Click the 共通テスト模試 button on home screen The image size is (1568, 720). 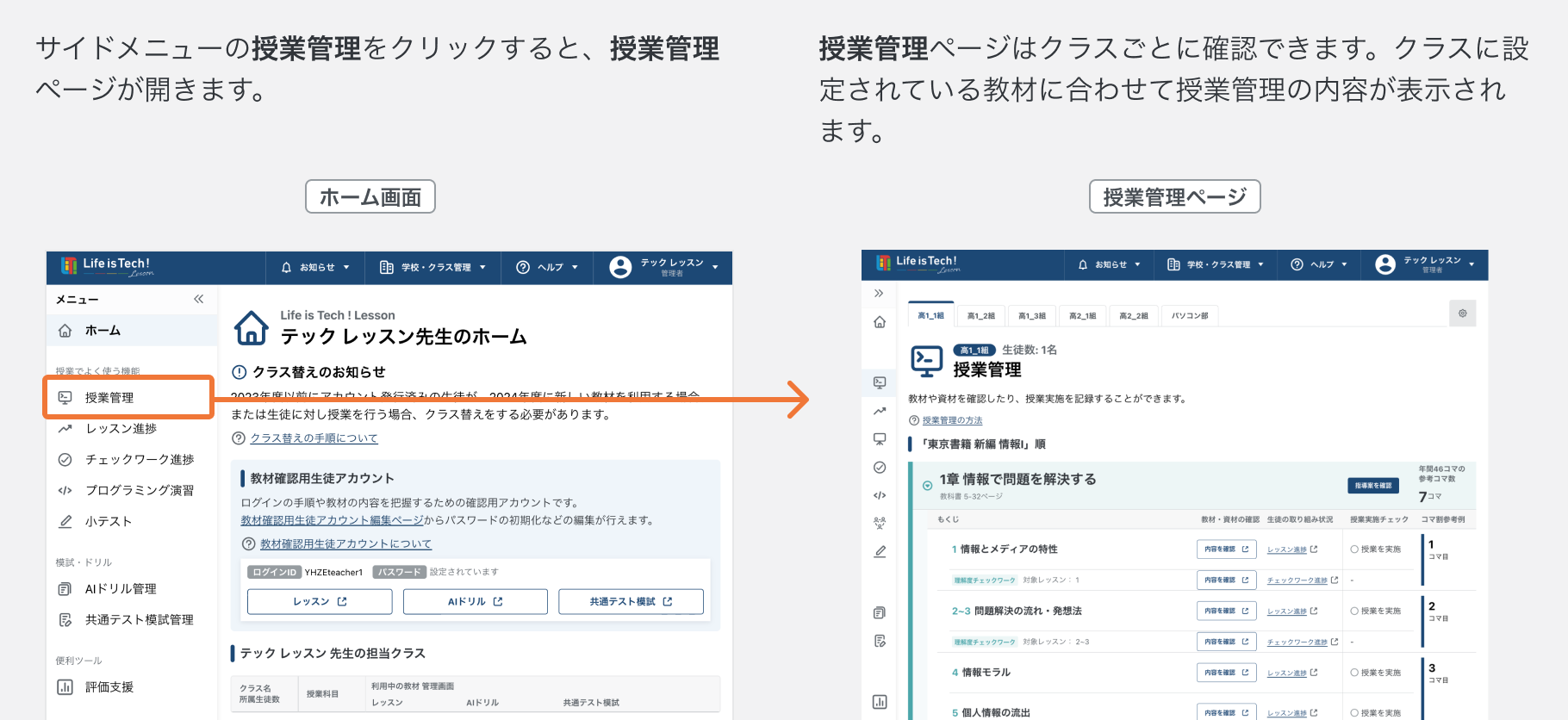point(631,602)
